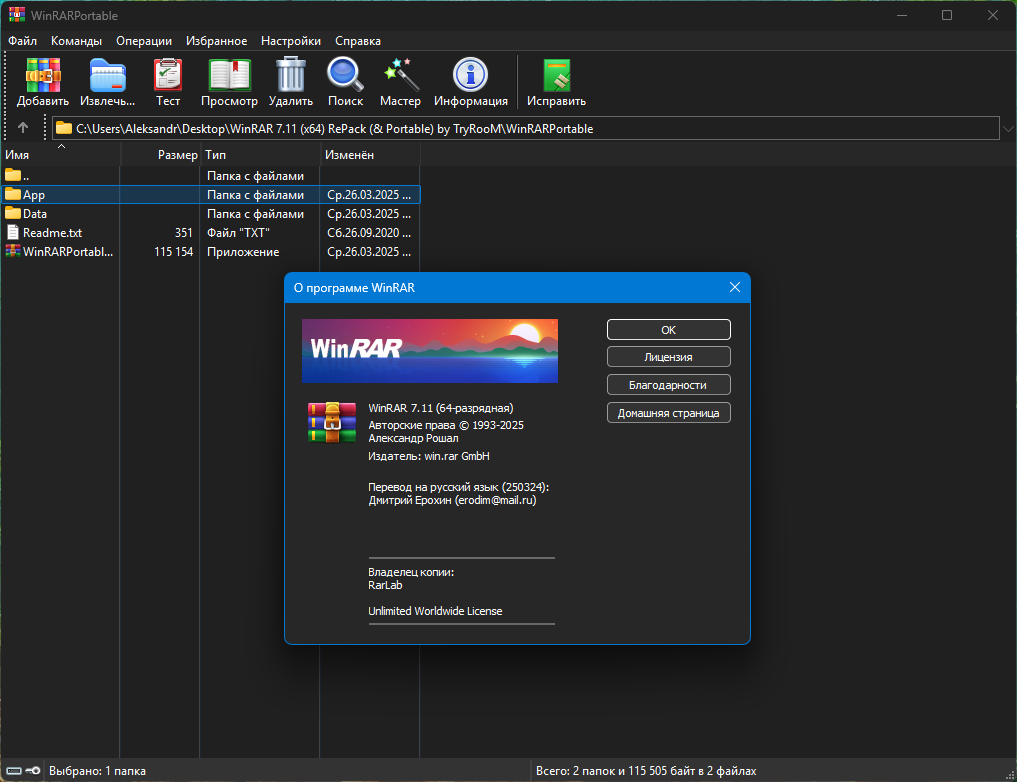Open the Настройки menu
The height and width of the screenshot is (782, 1017).
pyautogui.click(x=290, y=41)
